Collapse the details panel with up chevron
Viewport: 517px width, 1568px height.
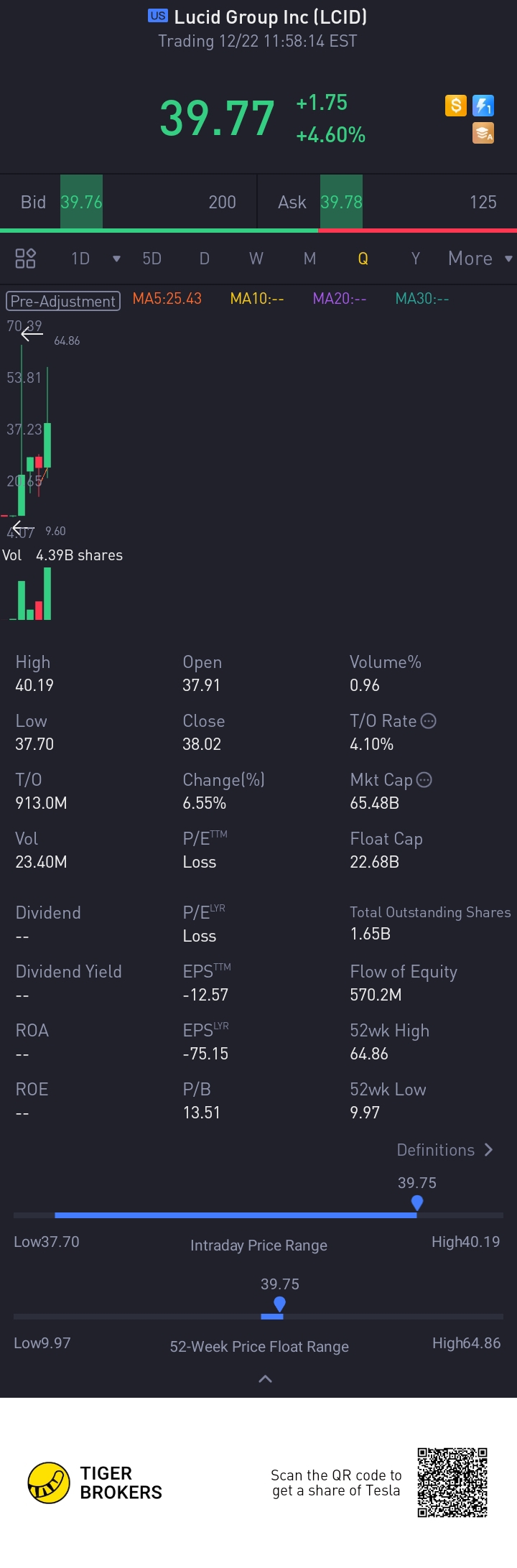click(265, 1378)
